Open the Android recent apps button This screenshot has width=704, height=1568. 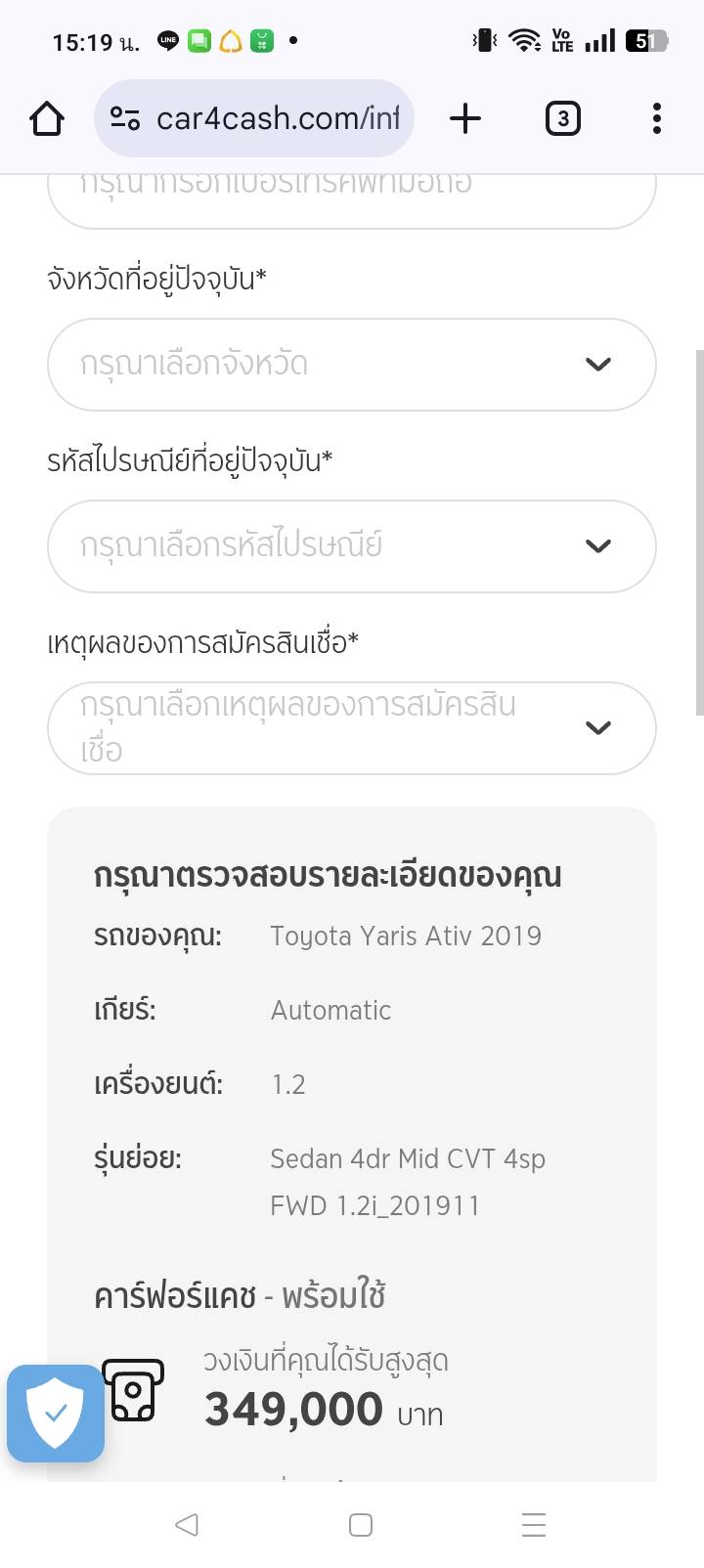point(533,1525)
